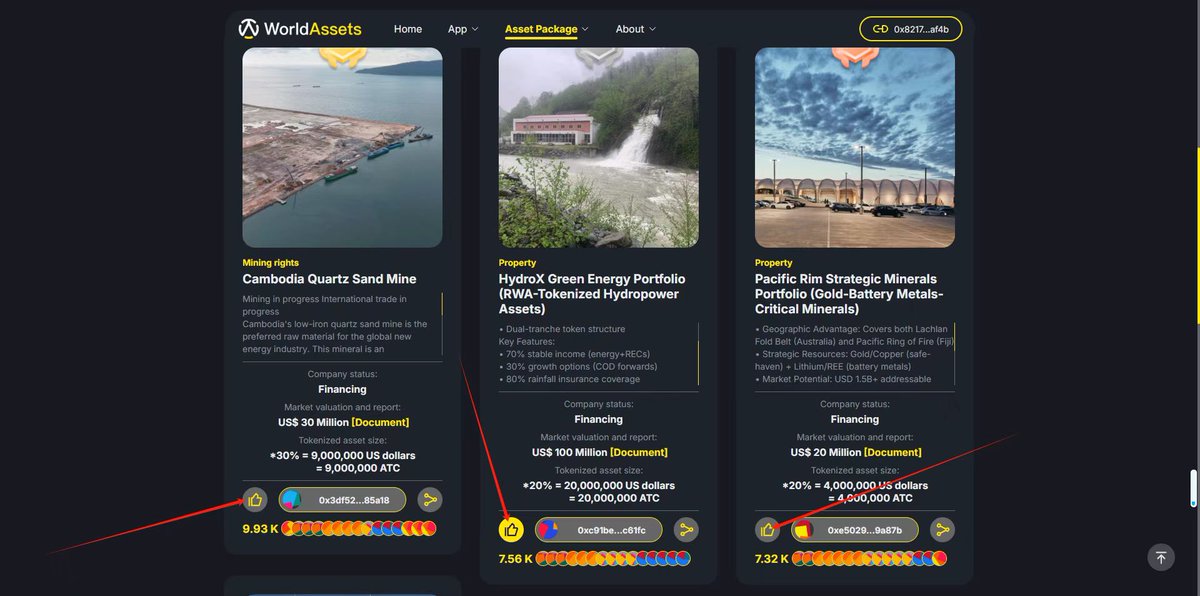Like the Pacific Rim Strategic Minerals card
The width and height of the screenshot is (1200, 596).
767,530
